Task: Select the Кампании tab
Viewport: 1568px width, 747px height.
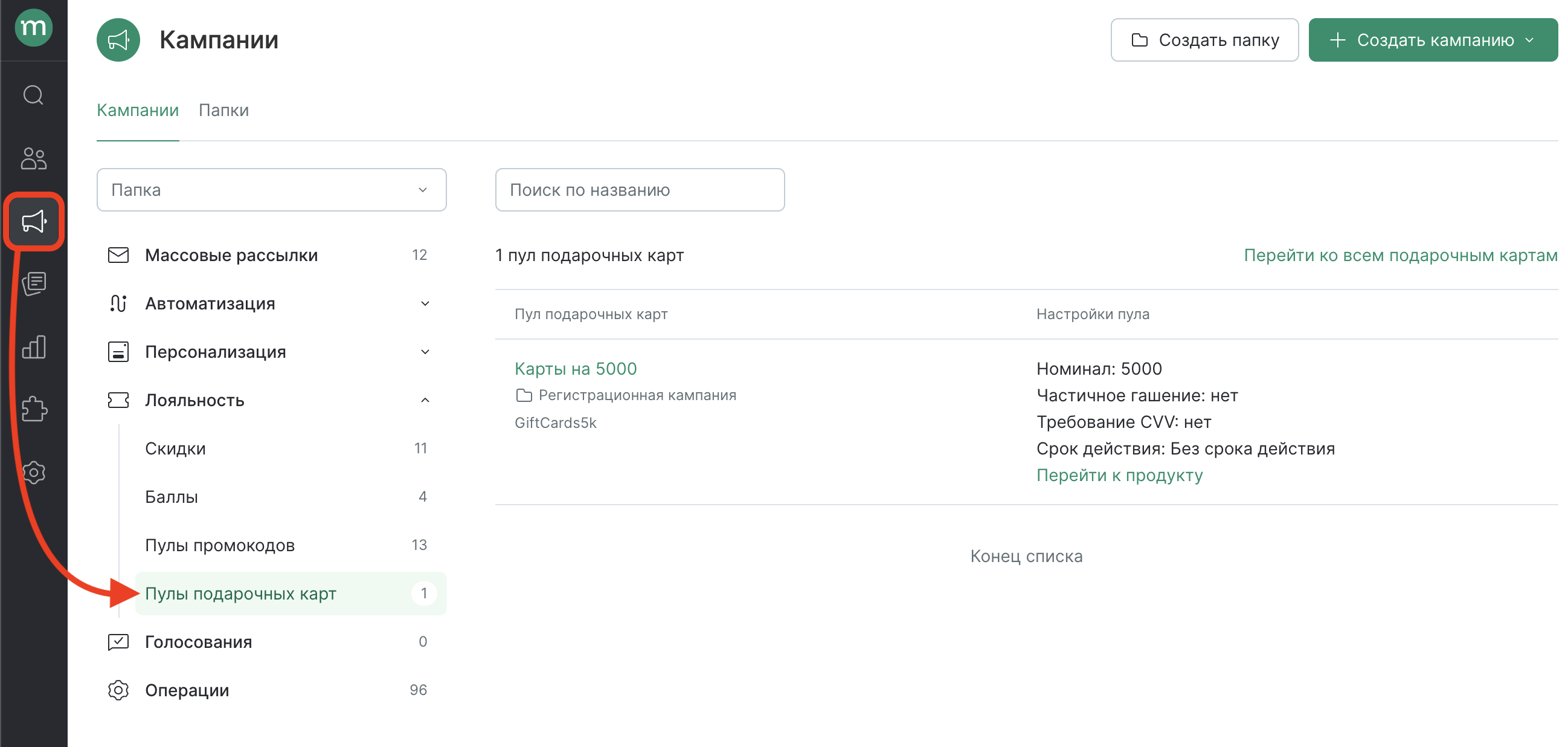Action: (138, 110)
